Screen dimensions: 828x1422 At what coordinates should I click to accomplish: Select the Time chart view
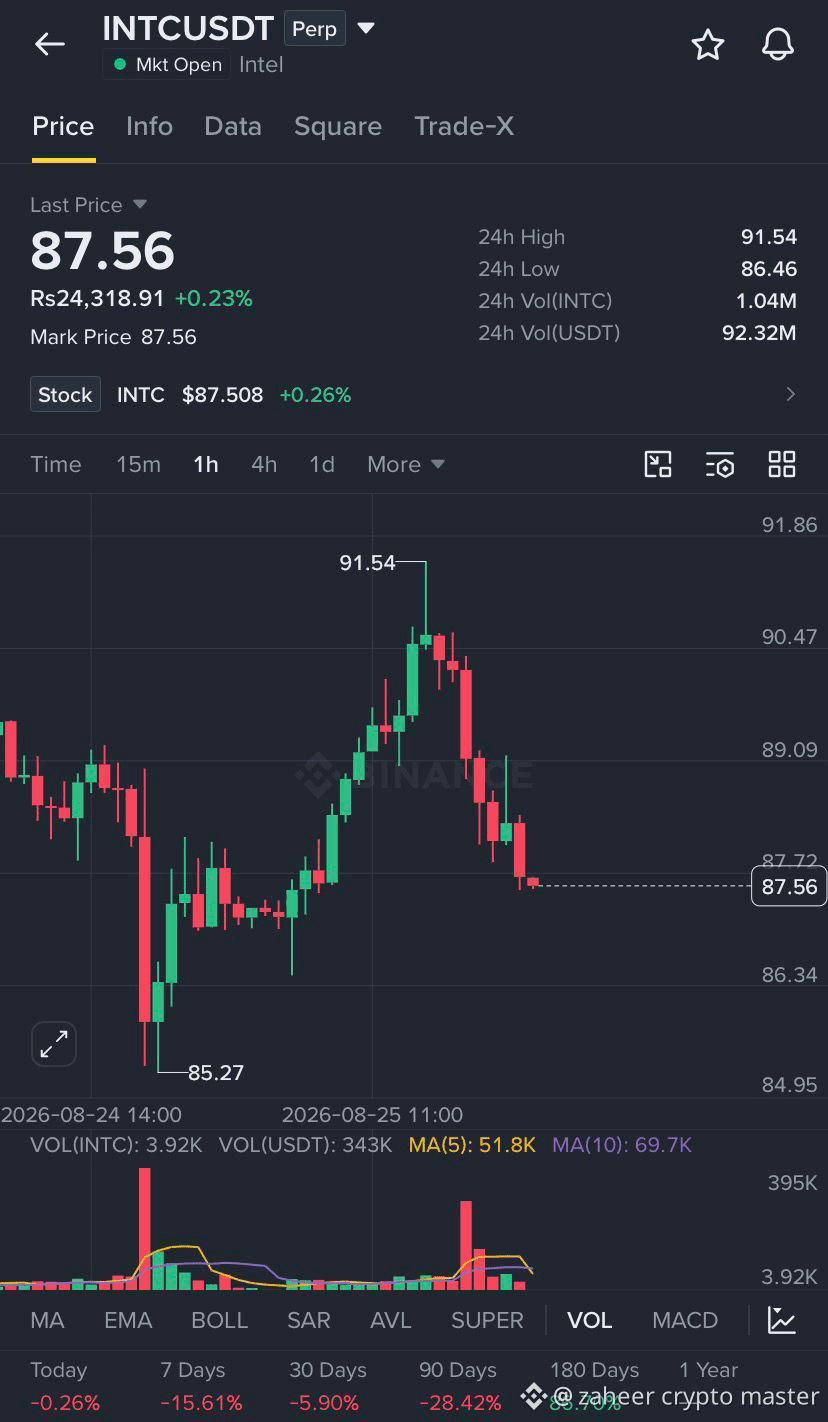click(56, 464)
